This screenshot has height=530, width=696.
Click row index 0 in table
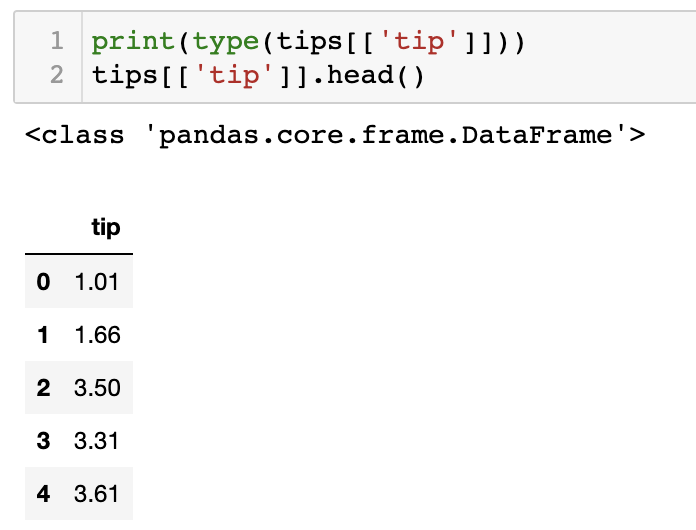43,281
